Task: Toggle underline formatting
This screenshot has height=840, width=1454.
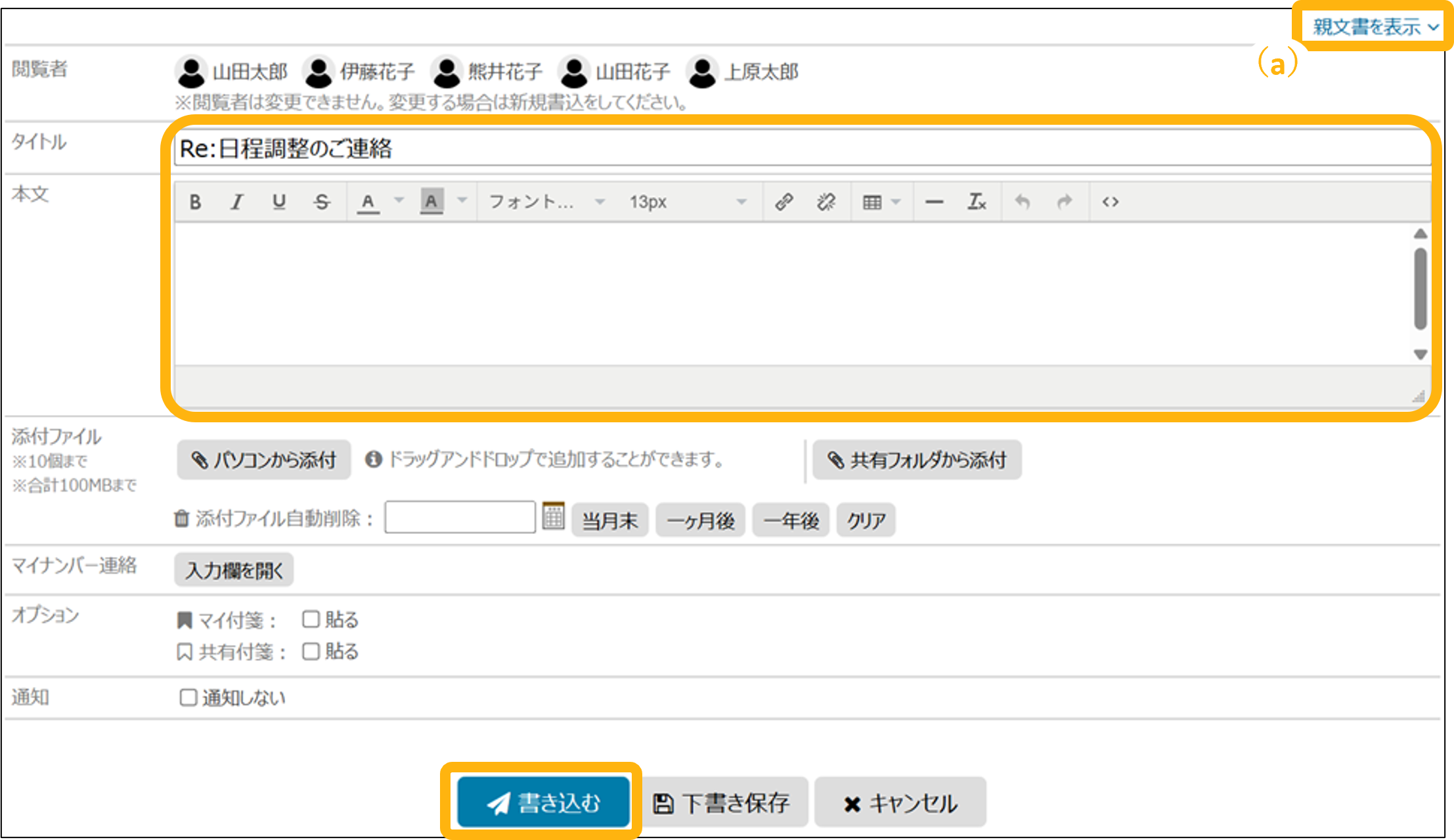Action: 279,202
